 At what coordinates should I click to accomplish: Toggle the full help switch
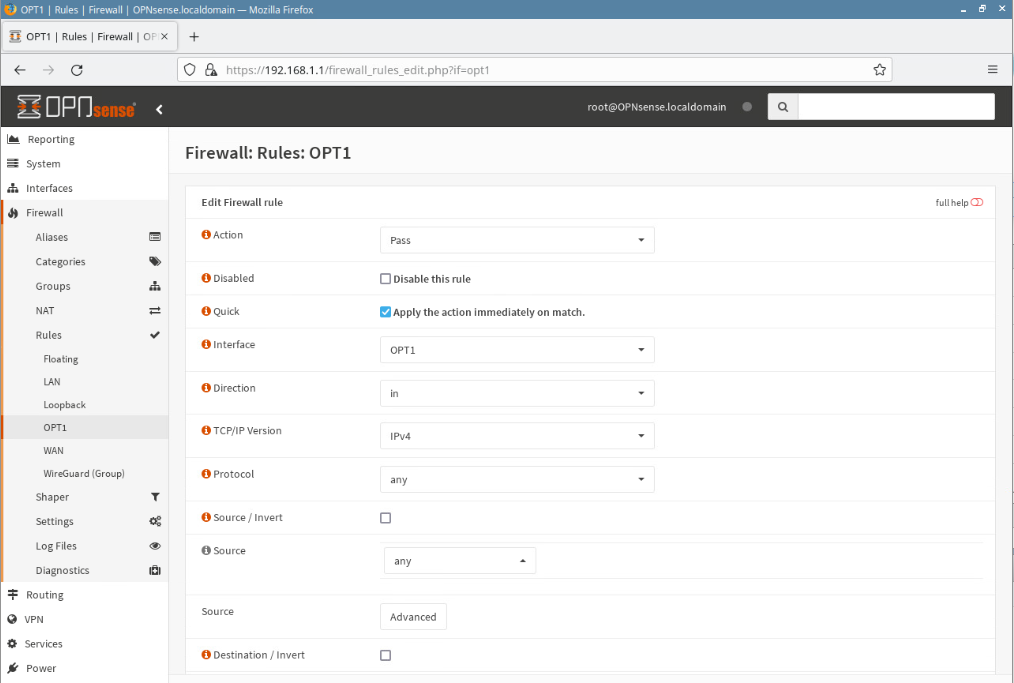pyautogui.click(x=976, y=203)
